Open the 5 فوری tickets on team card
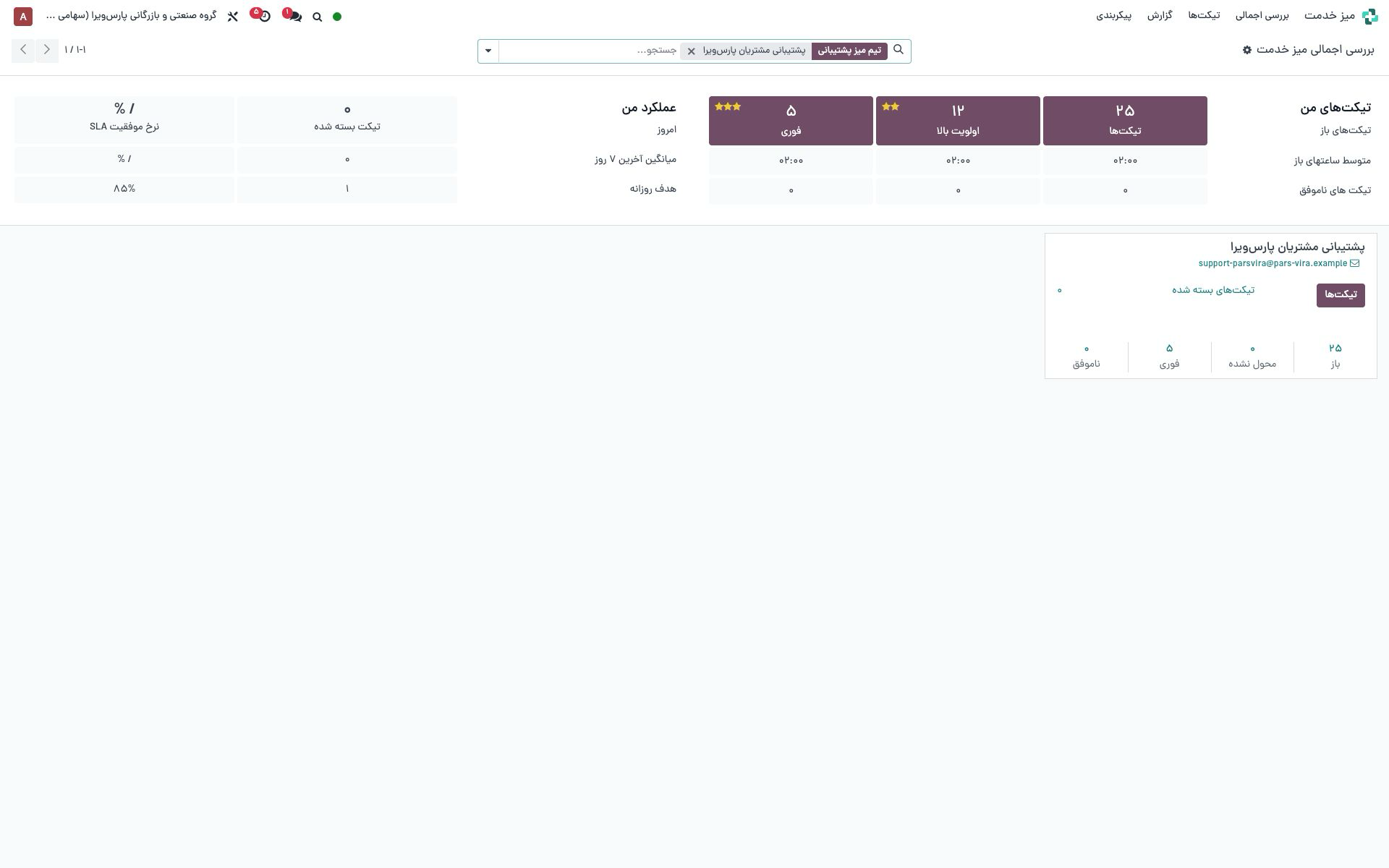This screenshot has width=1389, height=868. (x=1170, y=356)
